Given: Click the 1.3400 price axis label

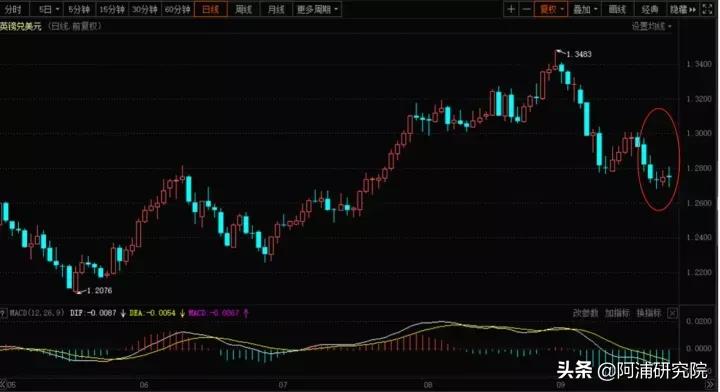Looking at the screenshot, I should click(x=699, y=64).
